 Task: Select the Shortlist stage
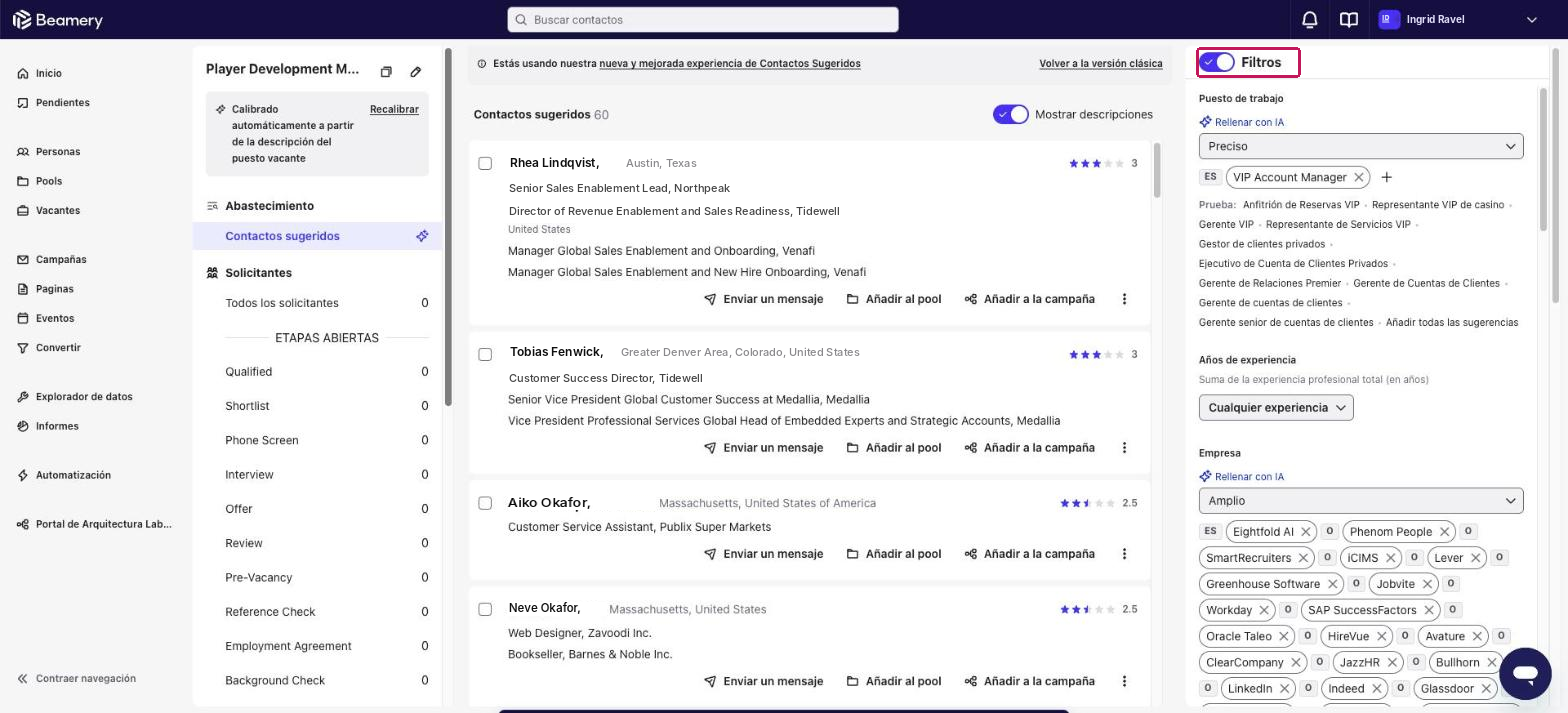[x=326, y=406]
